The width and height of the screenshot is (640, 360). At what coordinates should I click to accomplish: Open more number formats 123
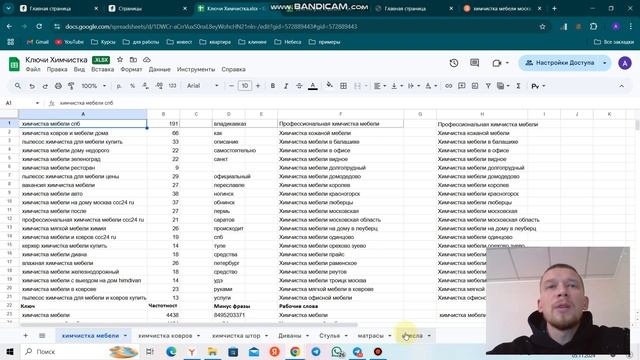(x=172, y=86)
